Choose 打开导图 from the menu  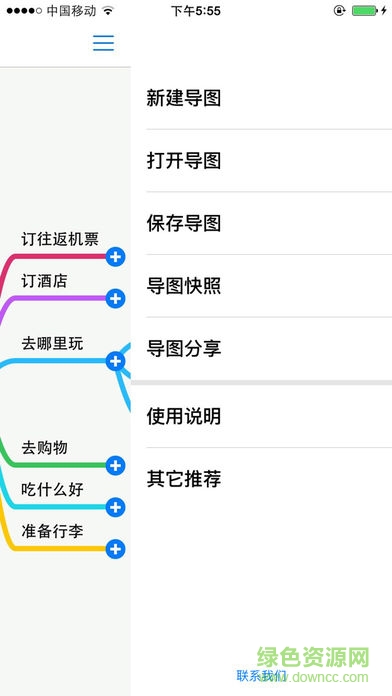[261, 161]
